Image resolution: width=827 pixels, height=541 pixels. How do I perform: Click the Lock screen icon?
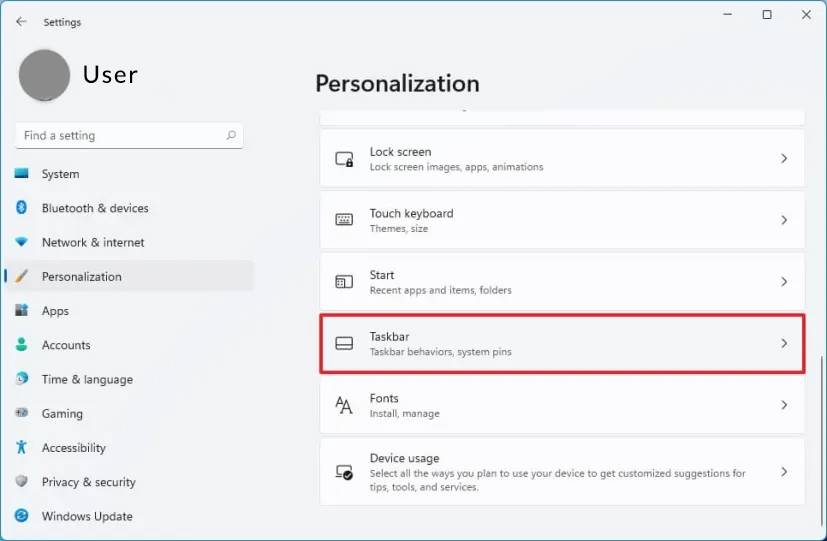point(344,159)
